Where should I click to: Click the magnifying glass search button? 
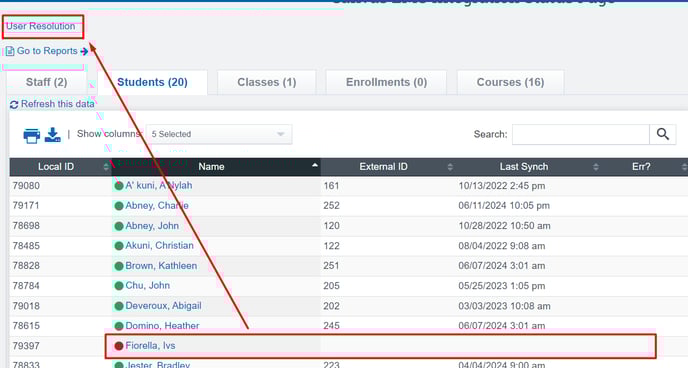tap(663, 134)
